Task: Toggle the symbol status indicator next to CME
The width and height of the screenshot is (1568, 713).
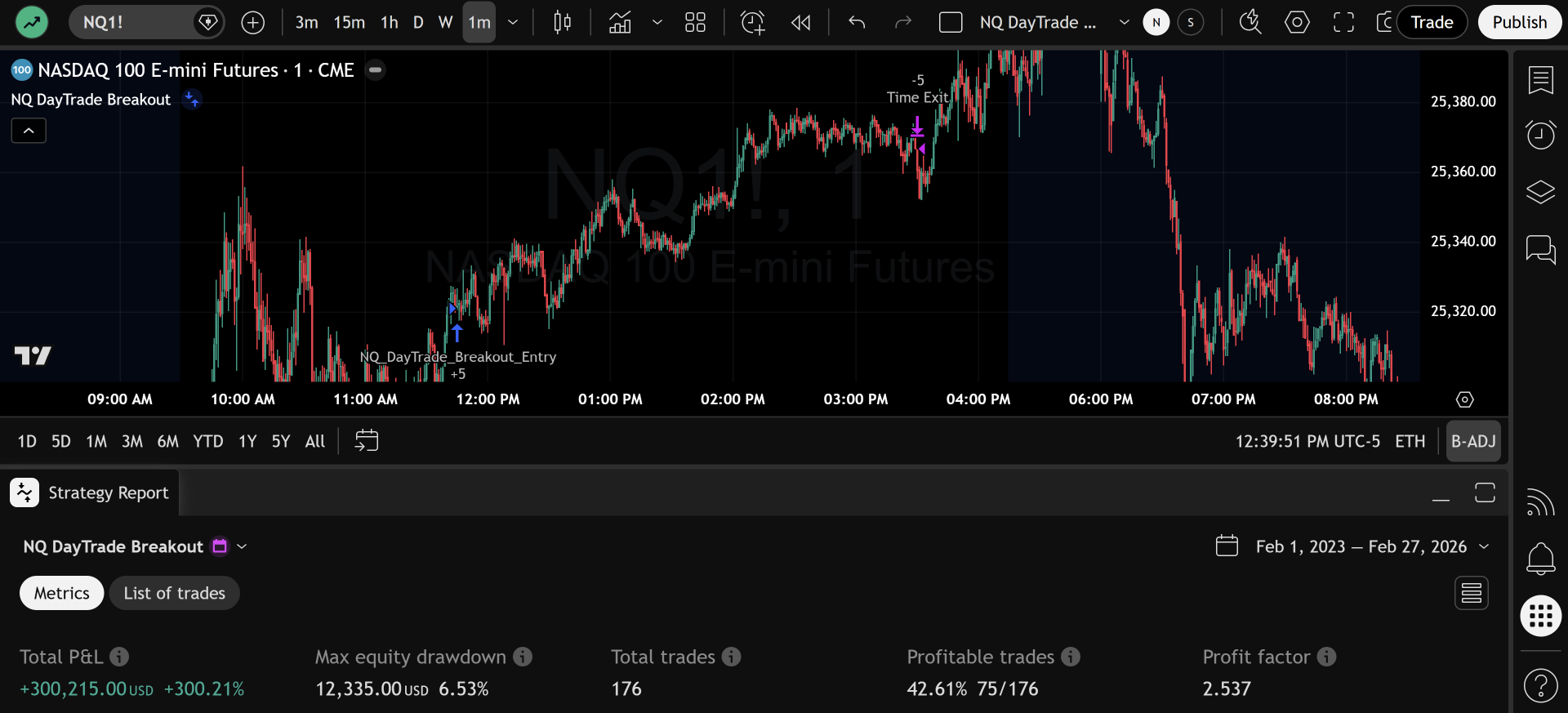Action: [x=376, y=70]
